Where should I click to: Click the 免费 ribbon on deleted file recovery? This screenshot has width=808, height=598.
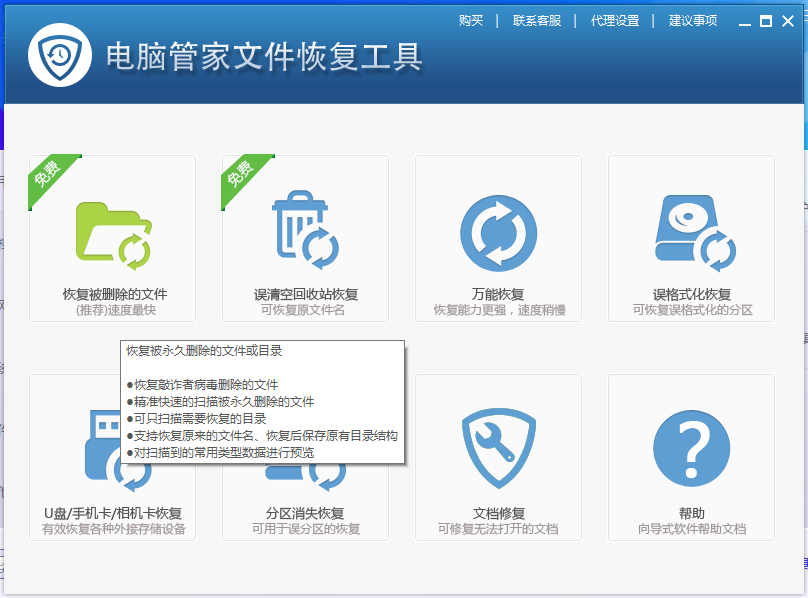47,175
